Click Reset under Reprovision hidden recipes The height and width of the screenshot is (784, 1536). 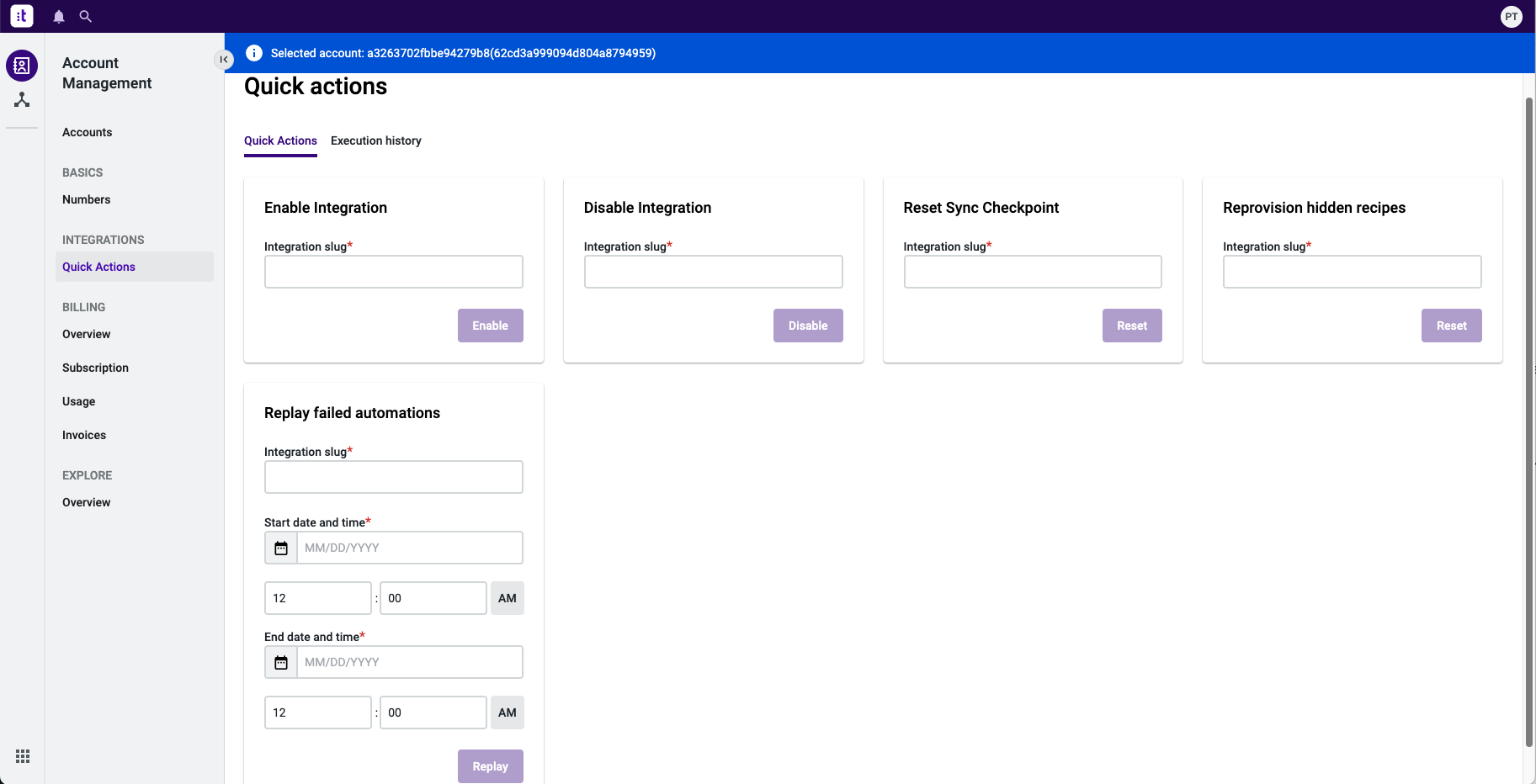1452,326
